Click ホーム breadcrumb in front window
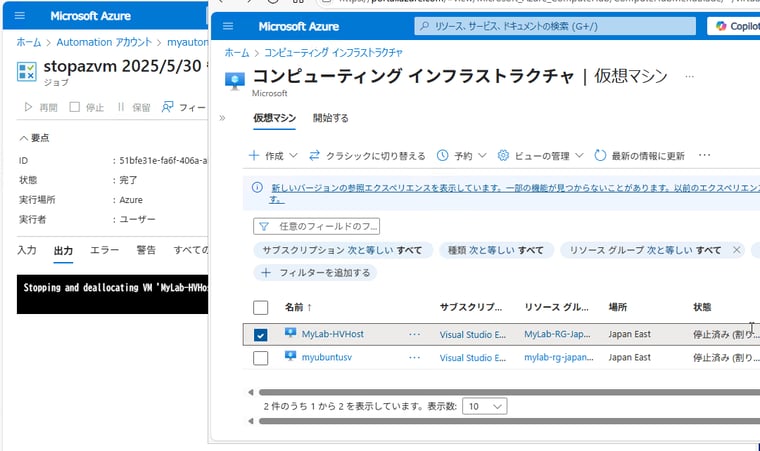 (237, 52)
